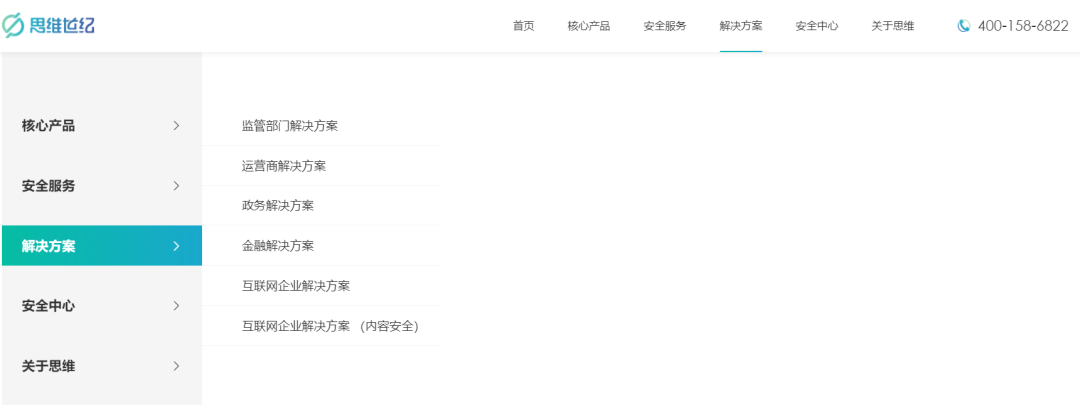Viewport: 1080px width, 405px height.
Task: Expand the 关于思维 sidebar chevron
Action: click(x=176, y=366)
